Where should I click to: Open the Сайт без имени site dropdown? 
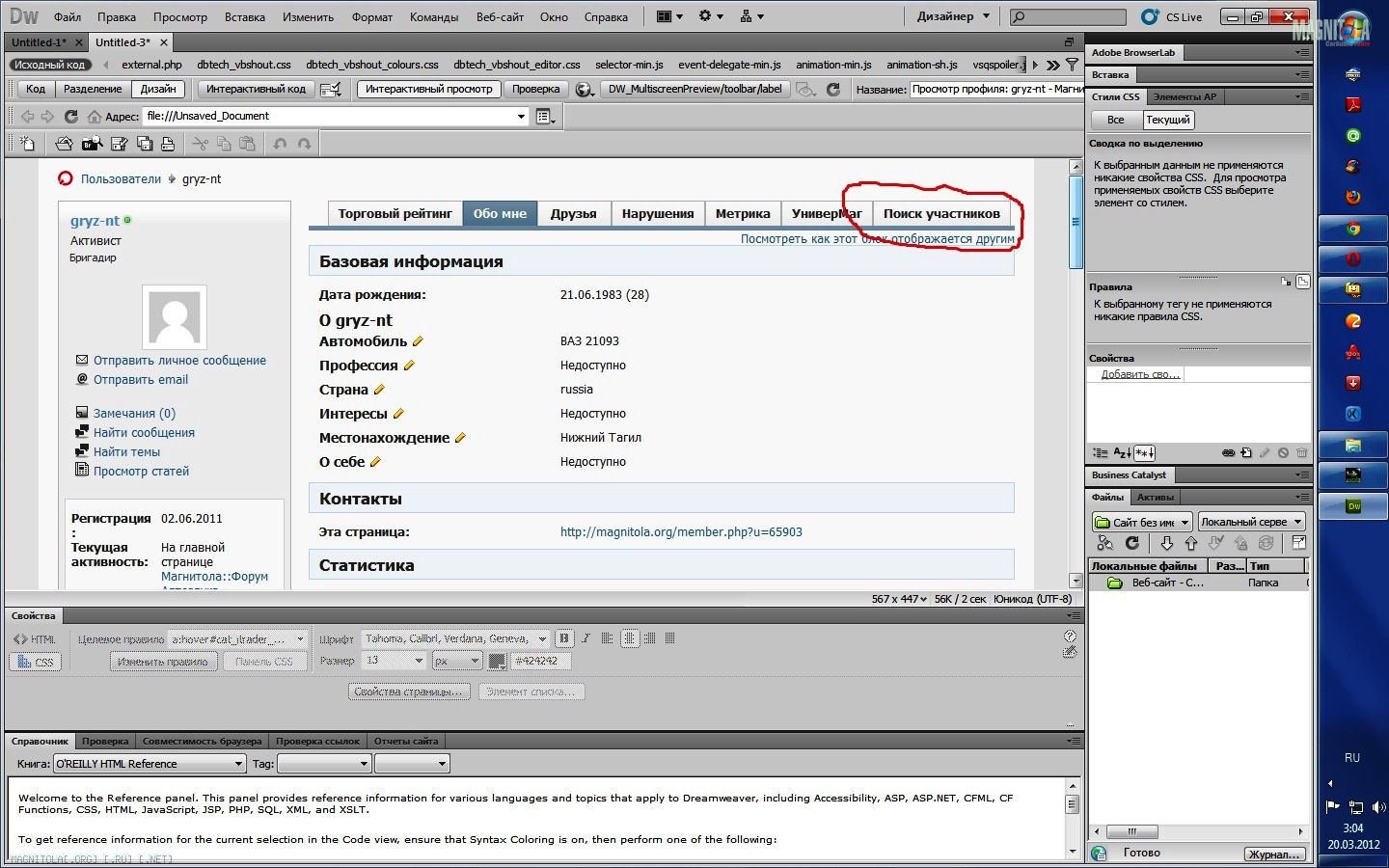(x=1142, y=522)
